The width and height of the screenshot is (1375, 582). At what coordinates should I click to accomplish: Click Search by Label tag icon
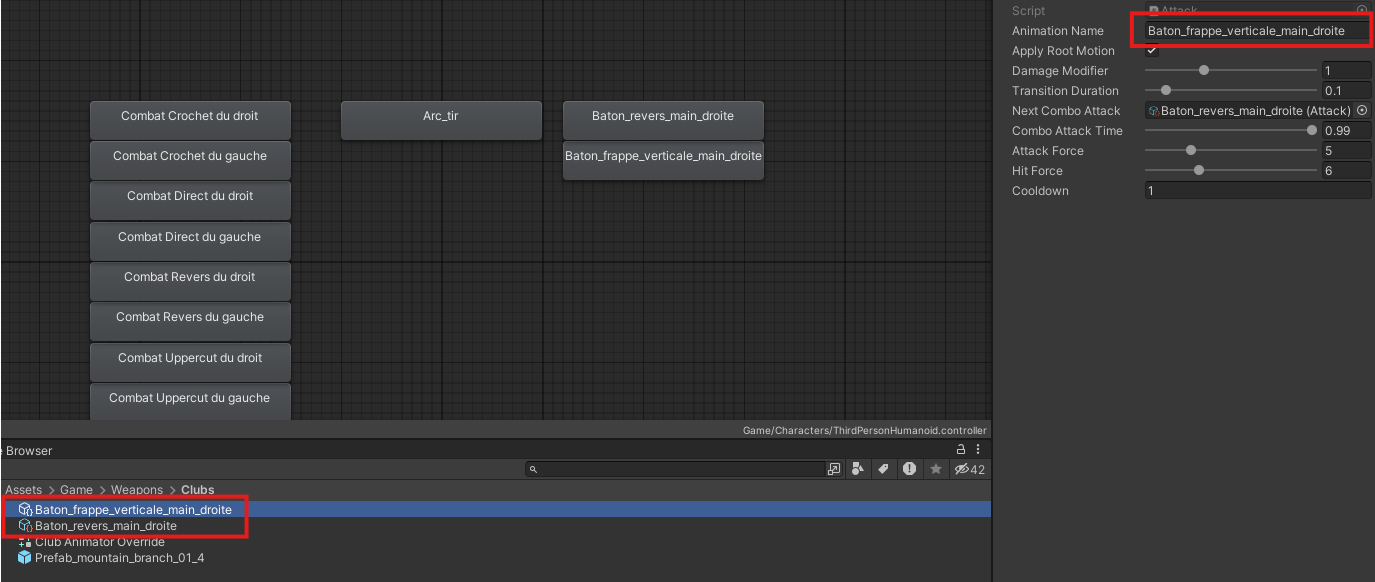coord(883,469)
